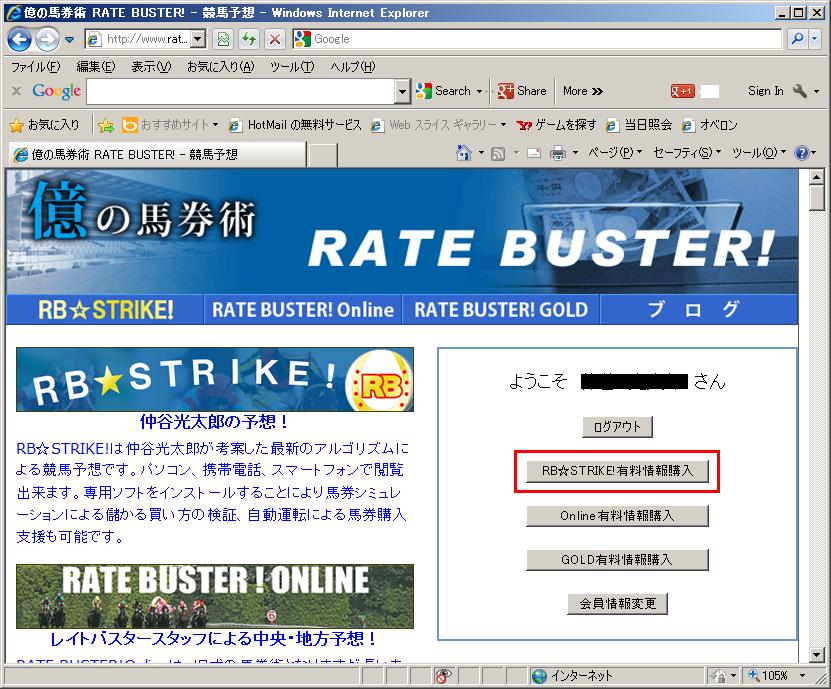
Task: Open the 表示(V) menu
Action: [151, 66]
